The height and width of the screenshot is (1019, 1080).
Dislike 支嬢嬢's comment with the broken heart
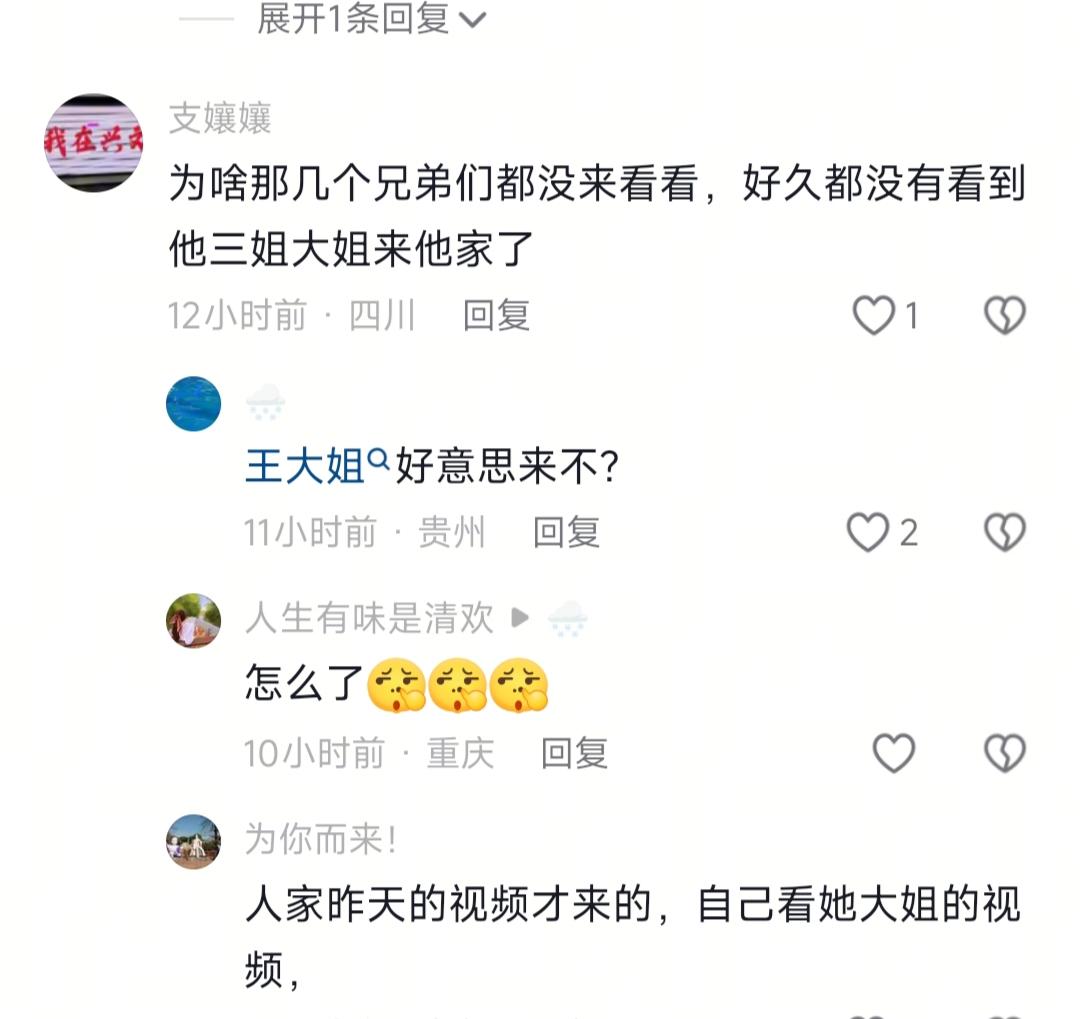[1004, 316]
